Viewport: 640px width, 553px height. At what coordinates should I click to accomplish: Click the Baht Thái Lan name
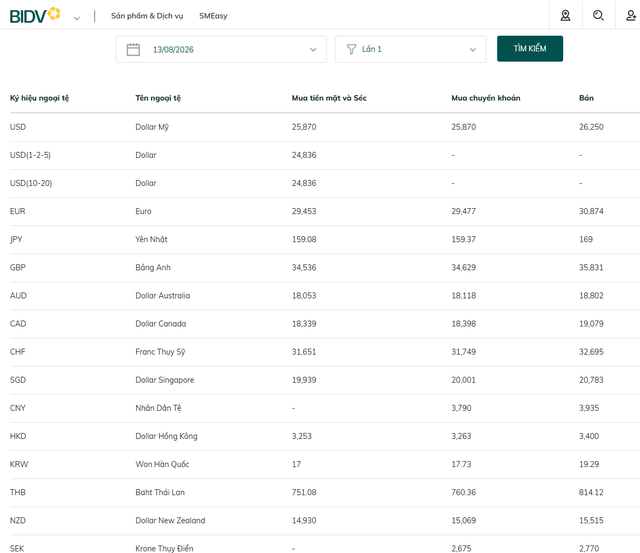tap(160, 493)
